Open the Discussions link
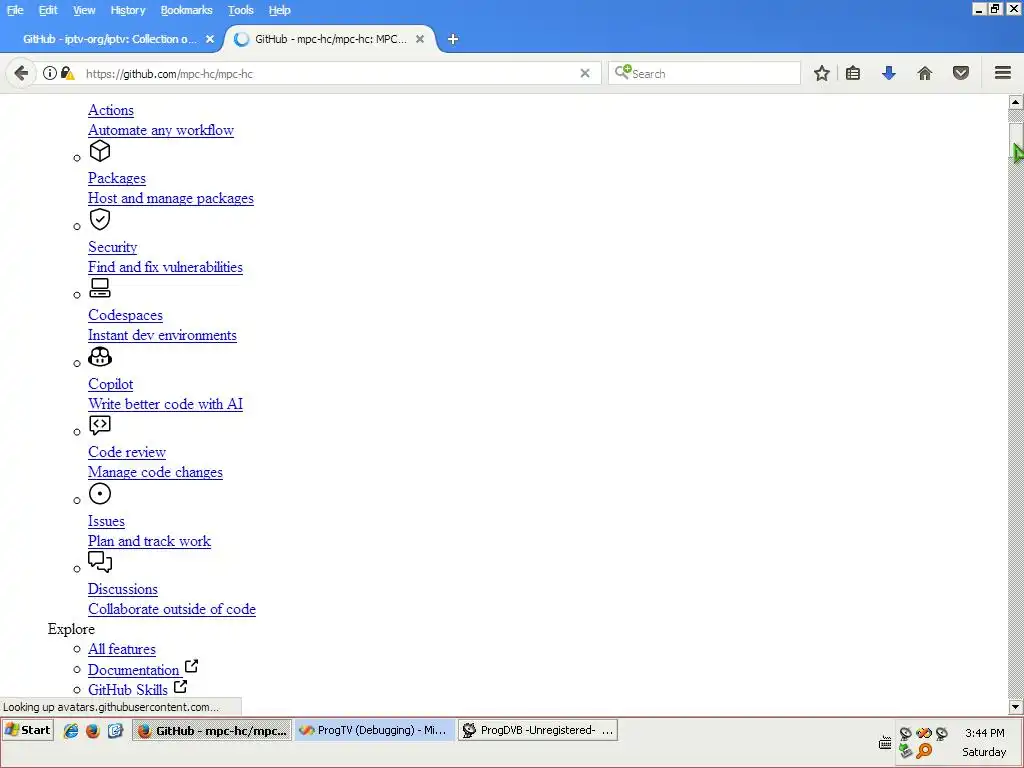Screen dimensions: 1024x768 (123, 589)
